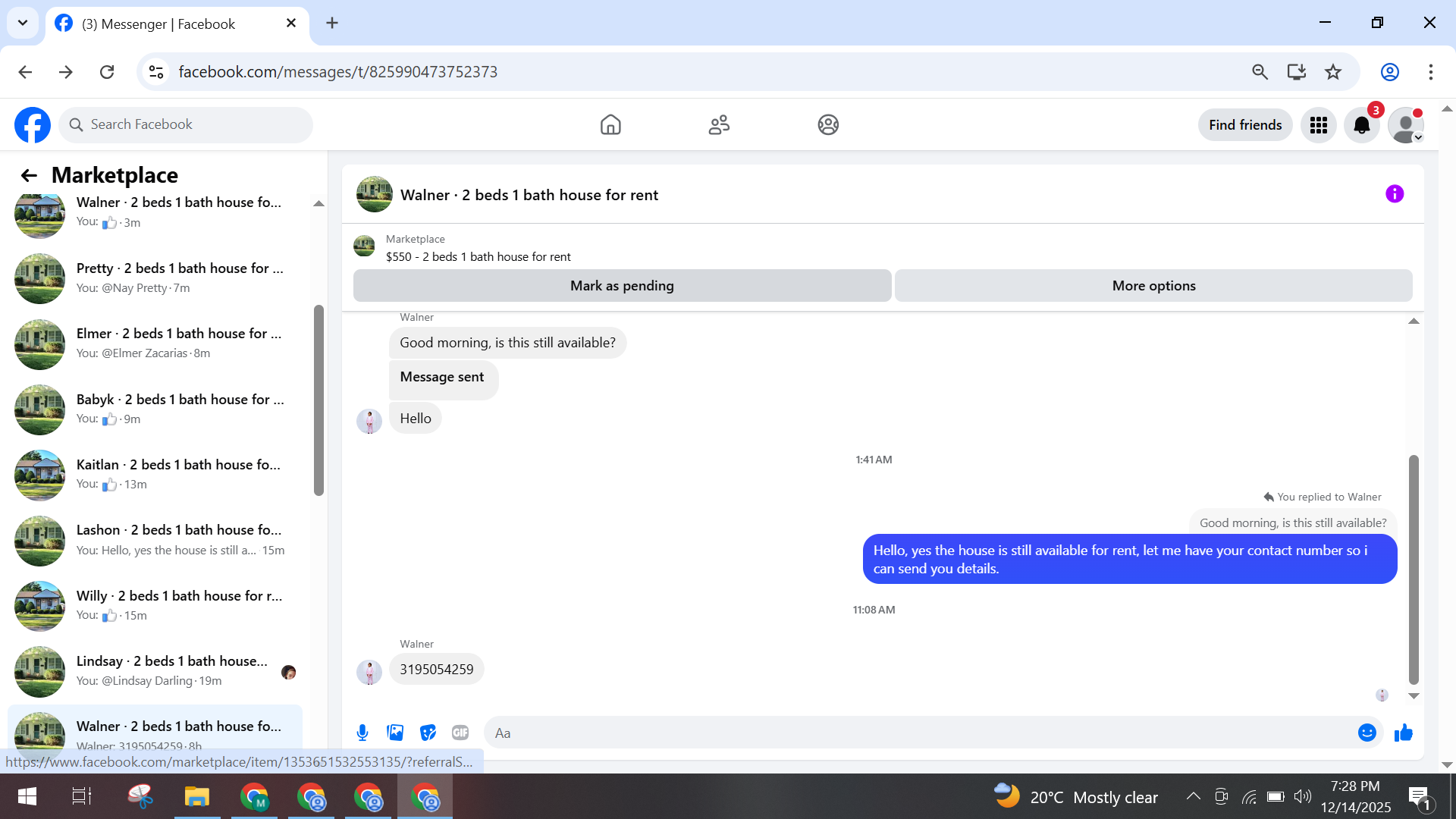Switch to the Friends tab
Image resolution: width=1456 pixels, height=819 pixels.
[719, 125]
